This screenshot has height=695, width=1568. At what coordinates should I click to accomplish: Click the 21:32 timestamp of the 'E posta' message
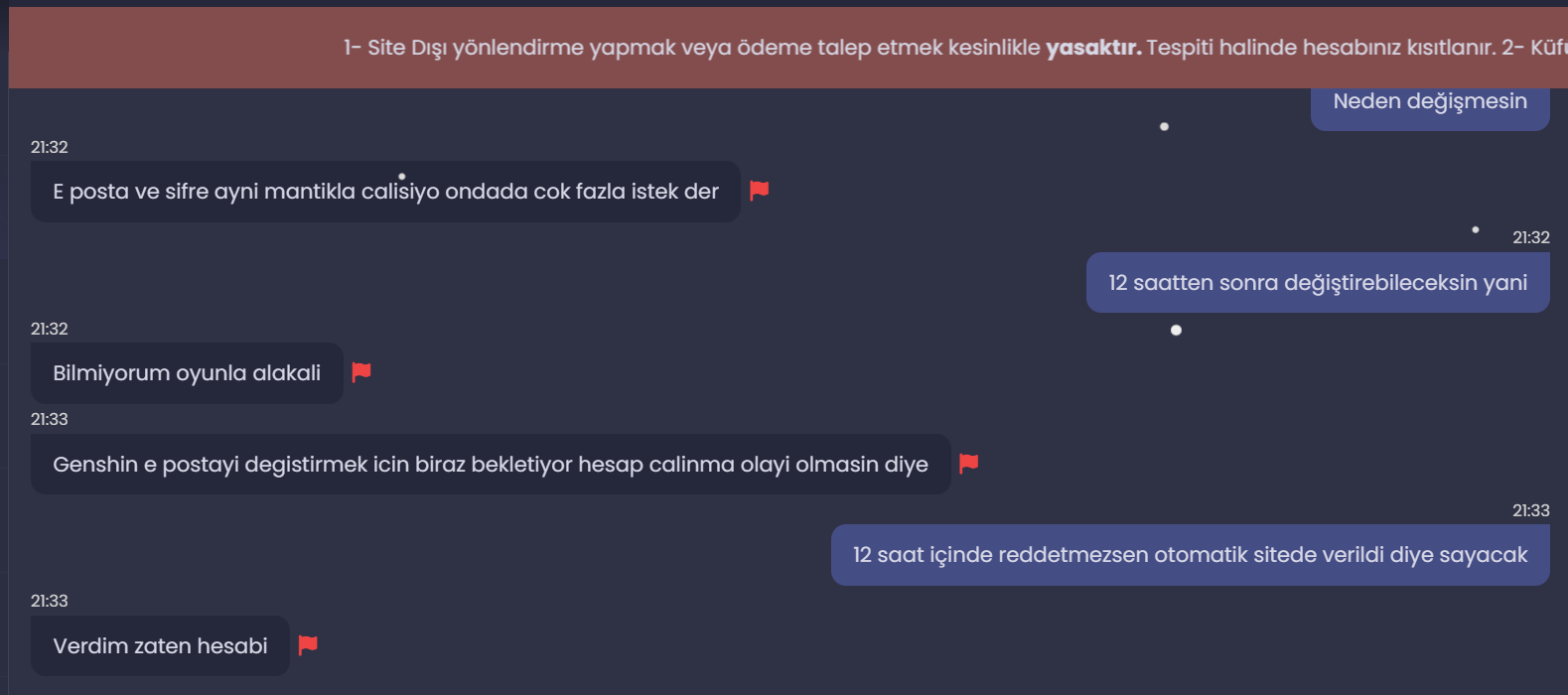50,147
